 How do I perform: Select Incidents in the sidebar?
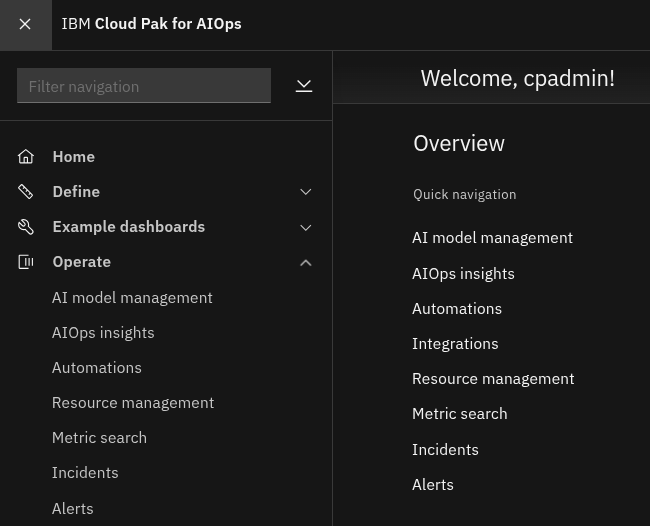85,473
